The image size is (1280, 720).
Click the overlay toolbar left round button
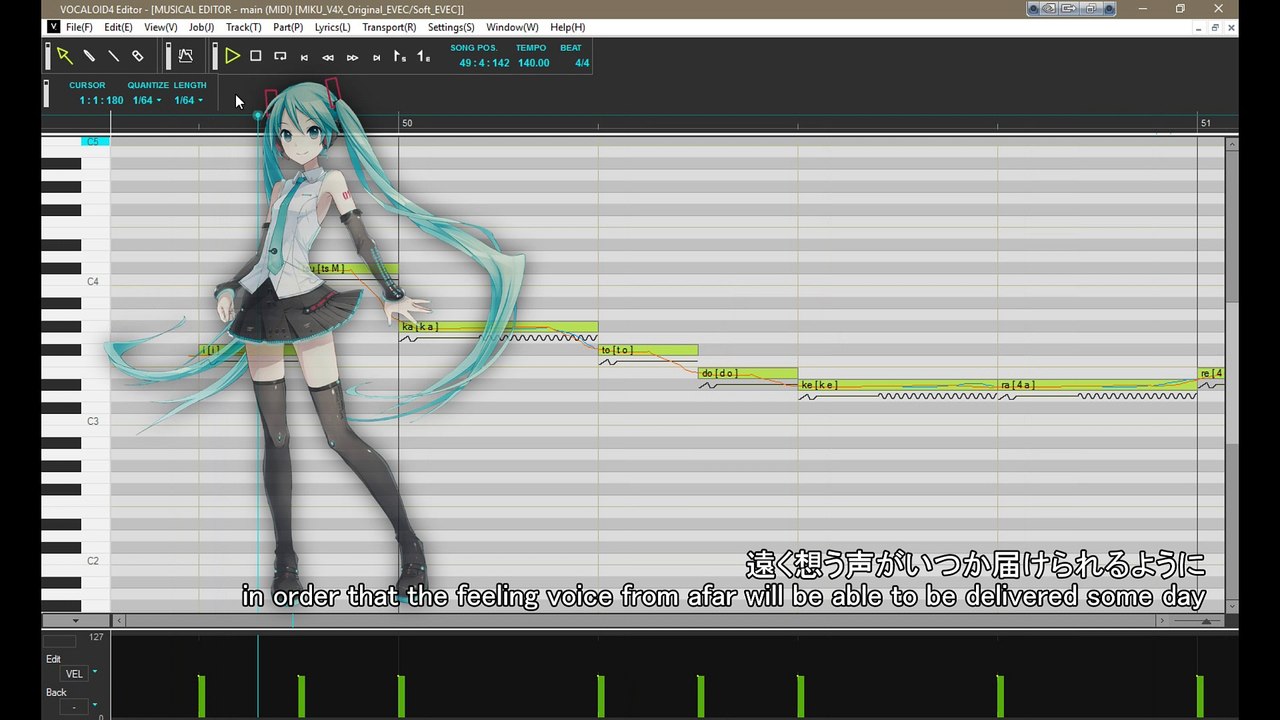click(1034, 8)
